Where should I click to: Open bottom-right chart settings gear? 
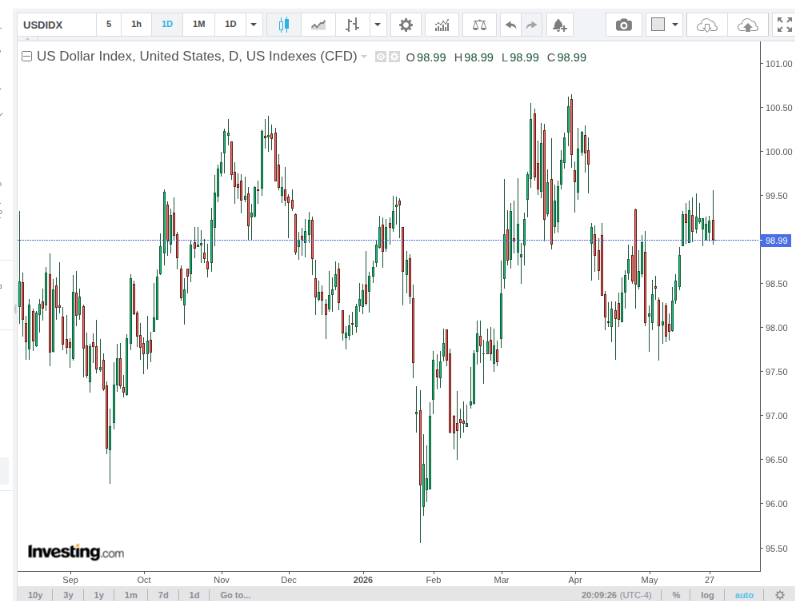pos(780,595)
